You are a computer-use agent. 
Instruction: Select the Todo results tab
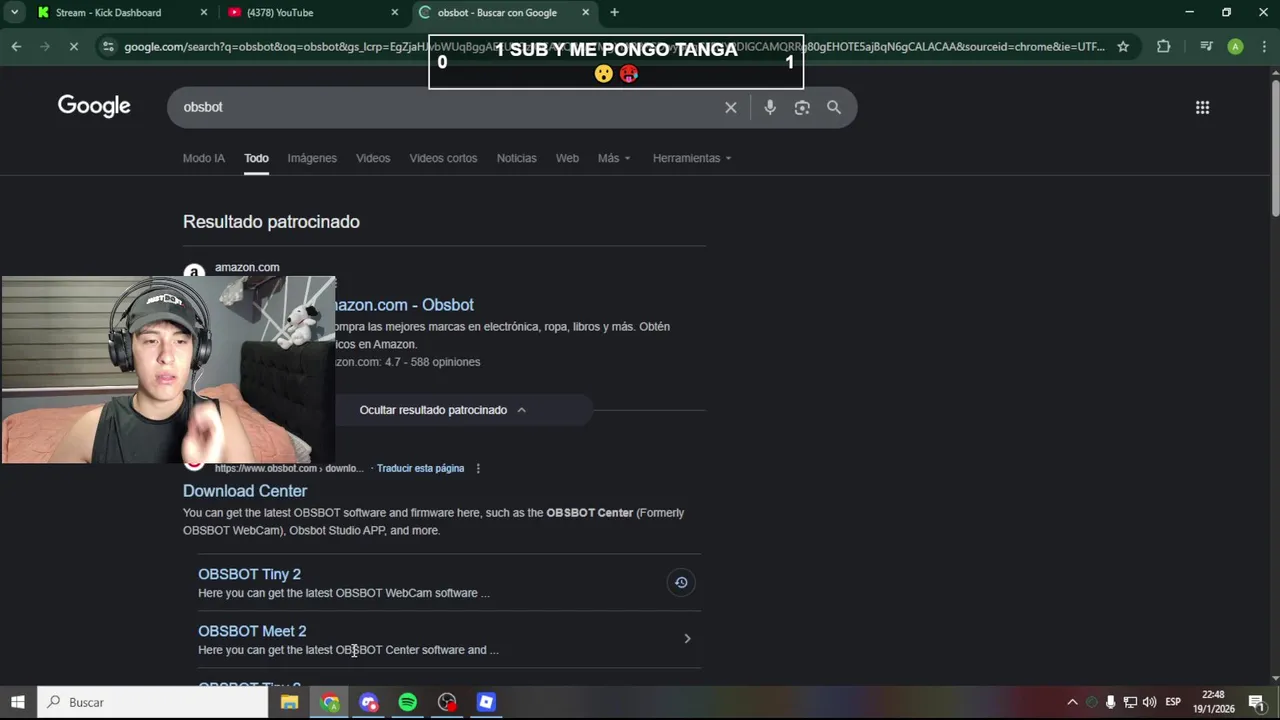point(257,158)
